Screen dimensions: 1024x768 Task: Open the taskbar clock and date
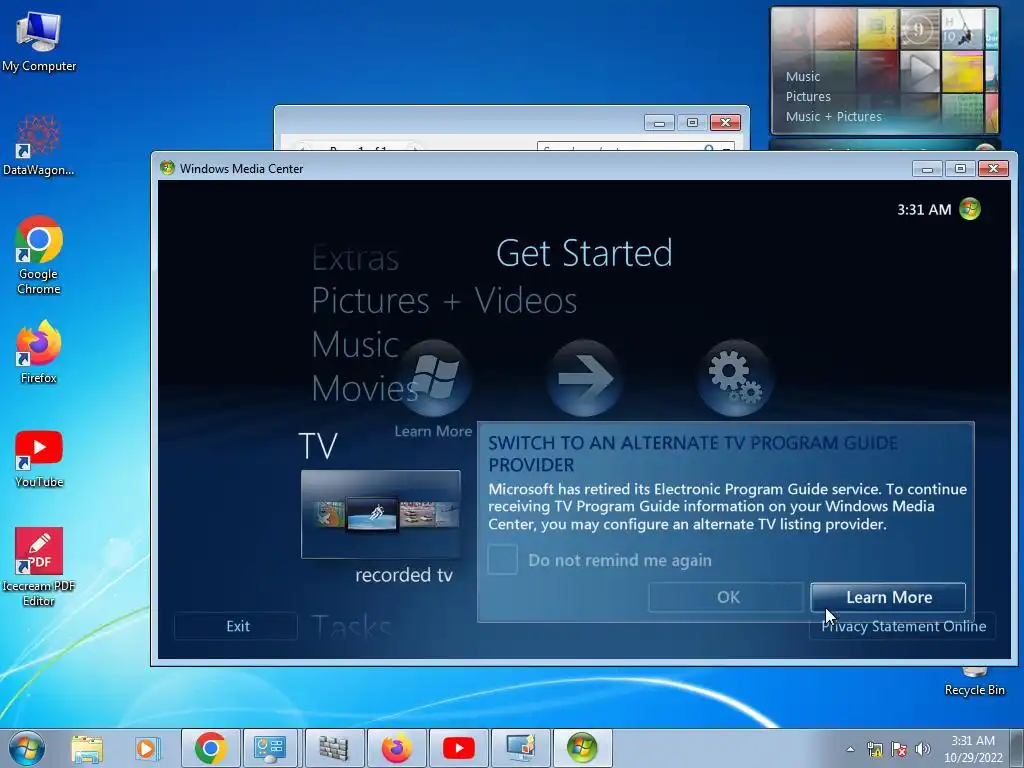(x=973, y=749)
